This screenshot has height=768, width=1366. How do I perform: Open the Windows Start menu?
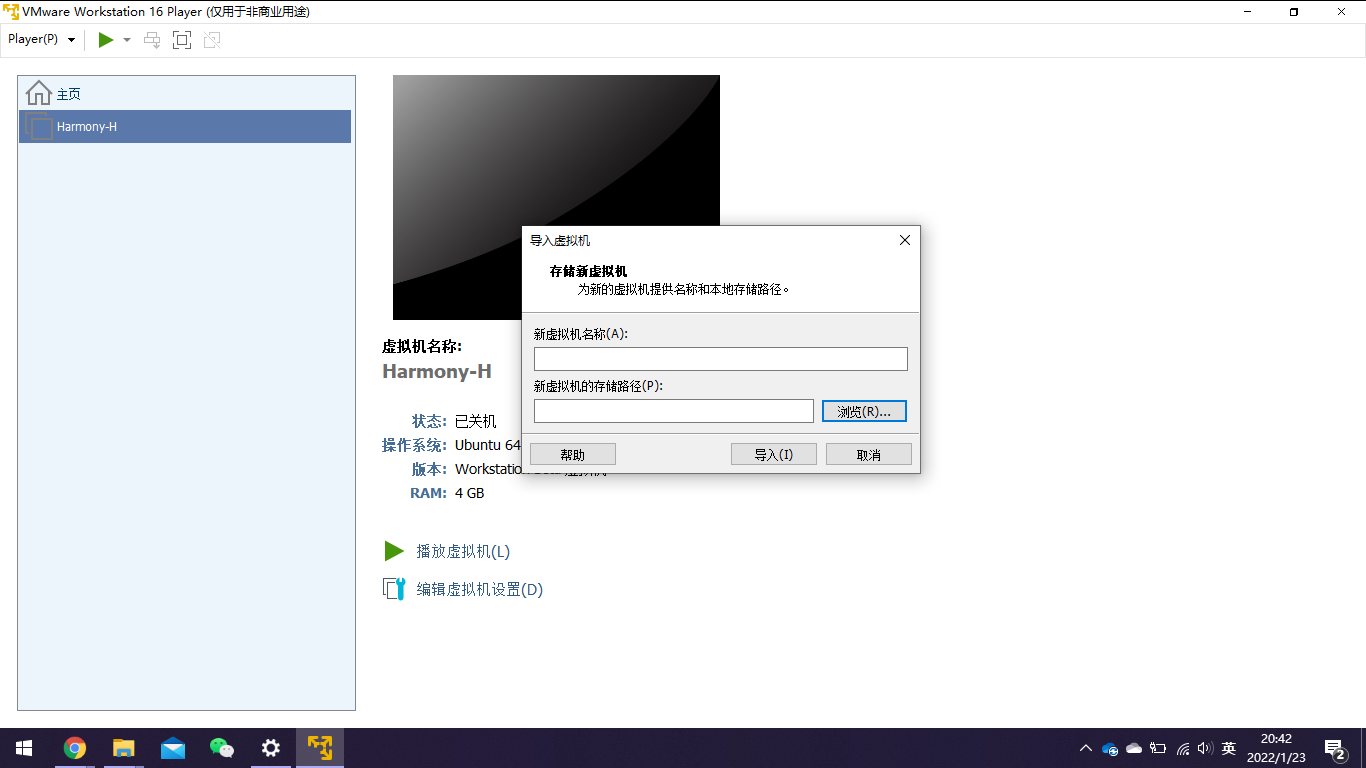[24, 748]
